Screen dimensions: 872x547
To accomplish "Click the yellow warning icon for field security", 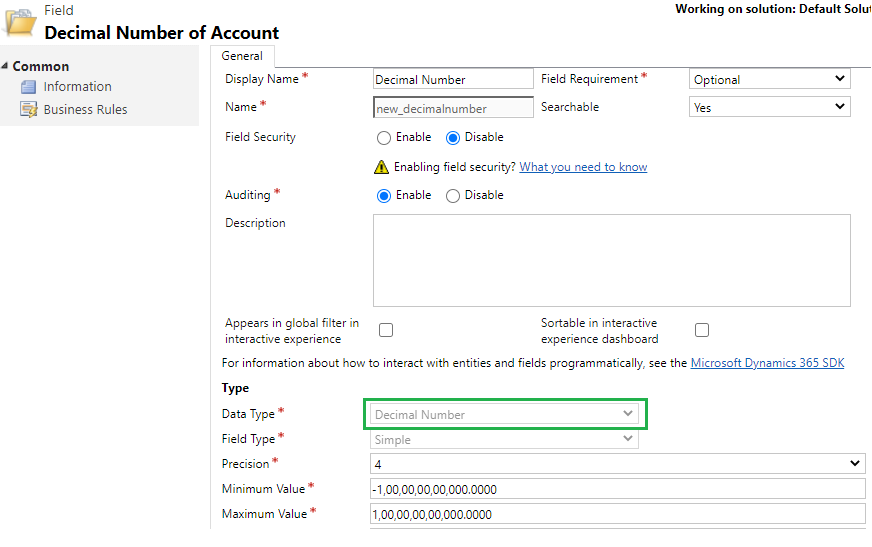I will coord(382,167).
